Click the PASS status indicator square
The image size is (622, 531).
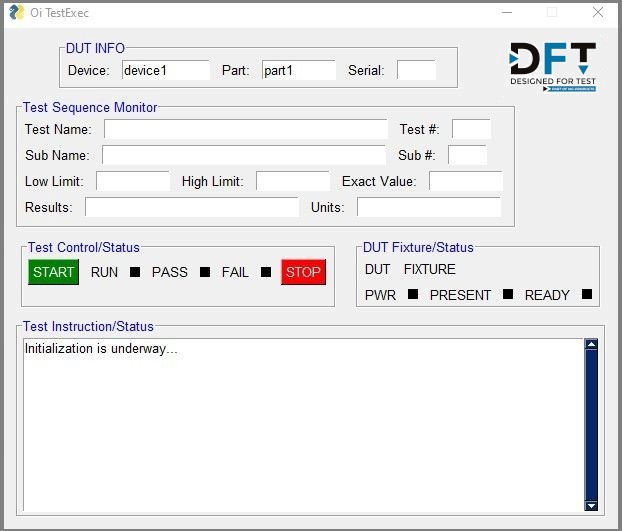click(205, 272)
